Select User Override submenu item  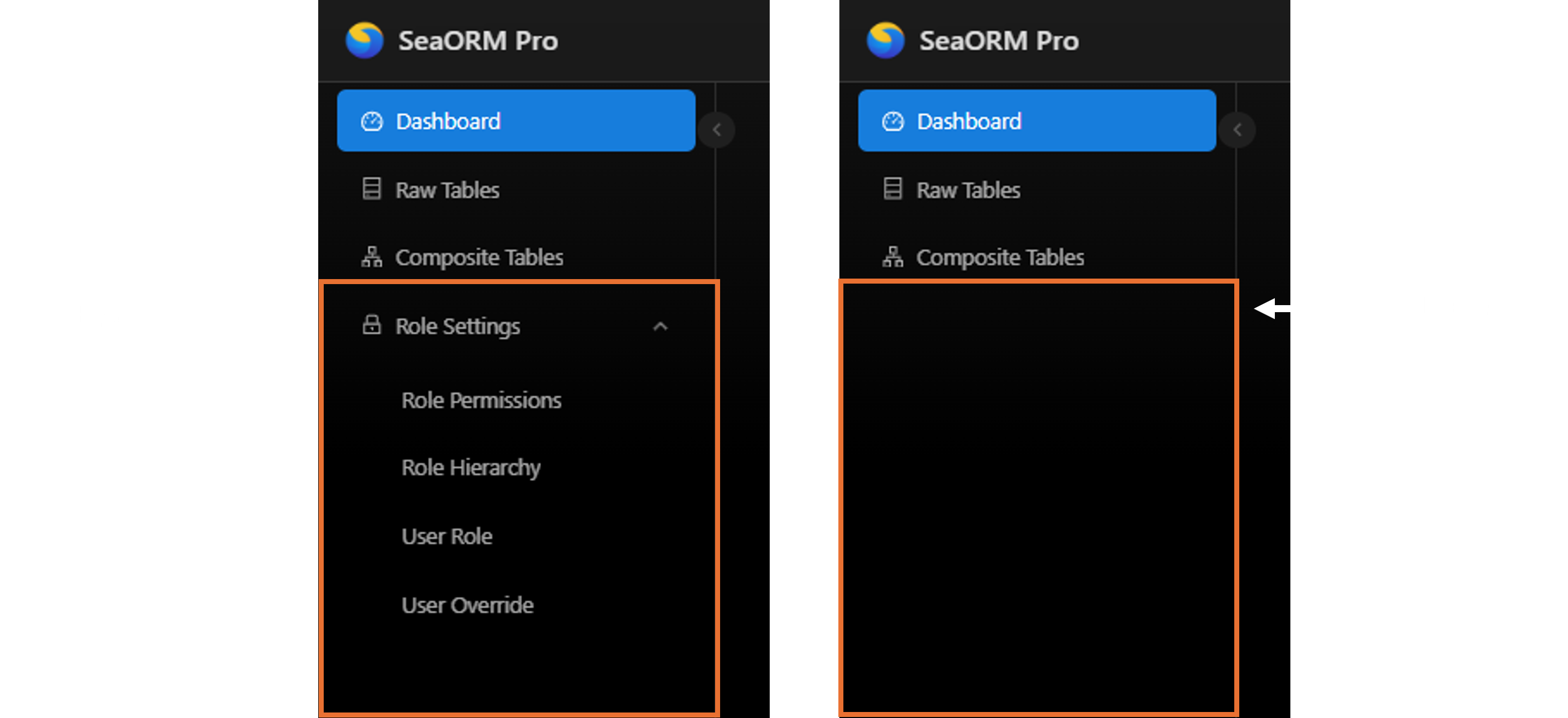click(x=467, y=605)
